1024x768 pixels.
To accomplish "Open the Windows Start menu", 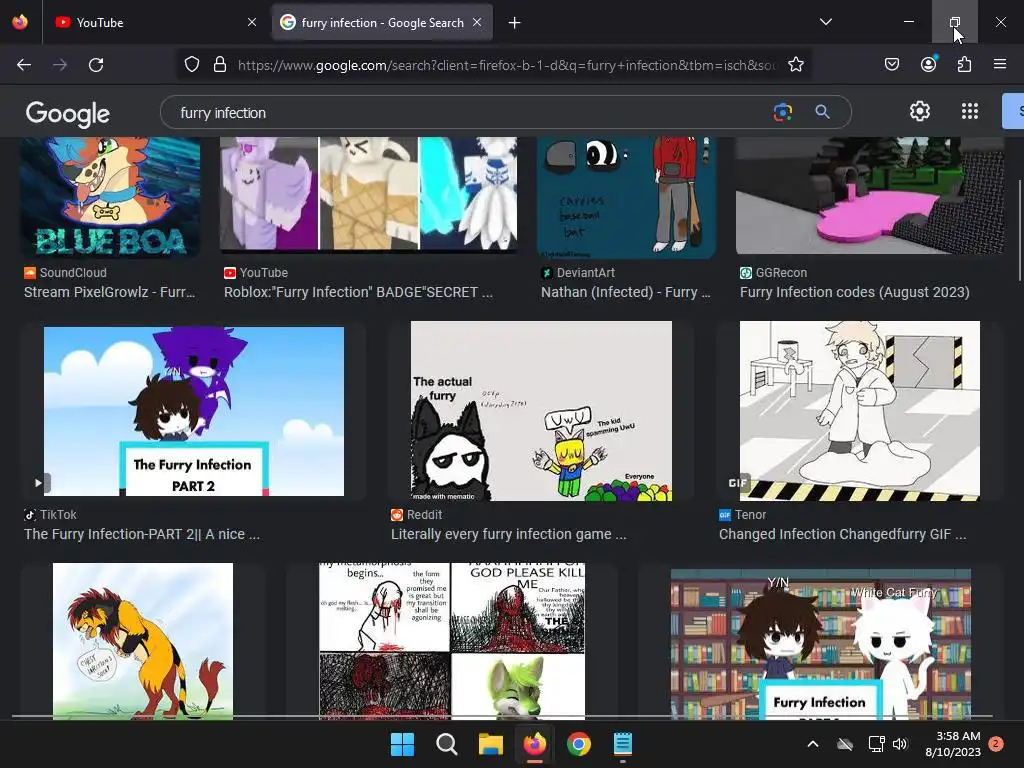I will pos(402,744).
